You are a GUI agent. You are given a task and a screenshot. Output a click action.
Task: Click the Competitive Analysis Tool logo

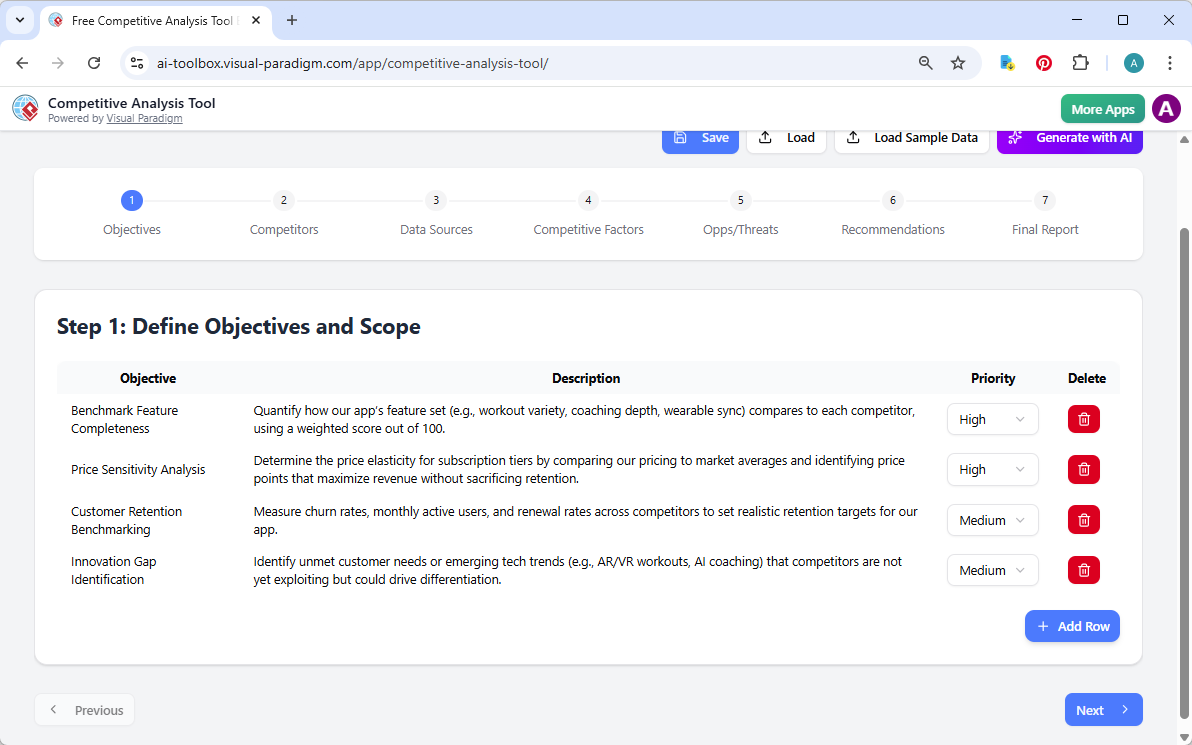click(25, 108)
